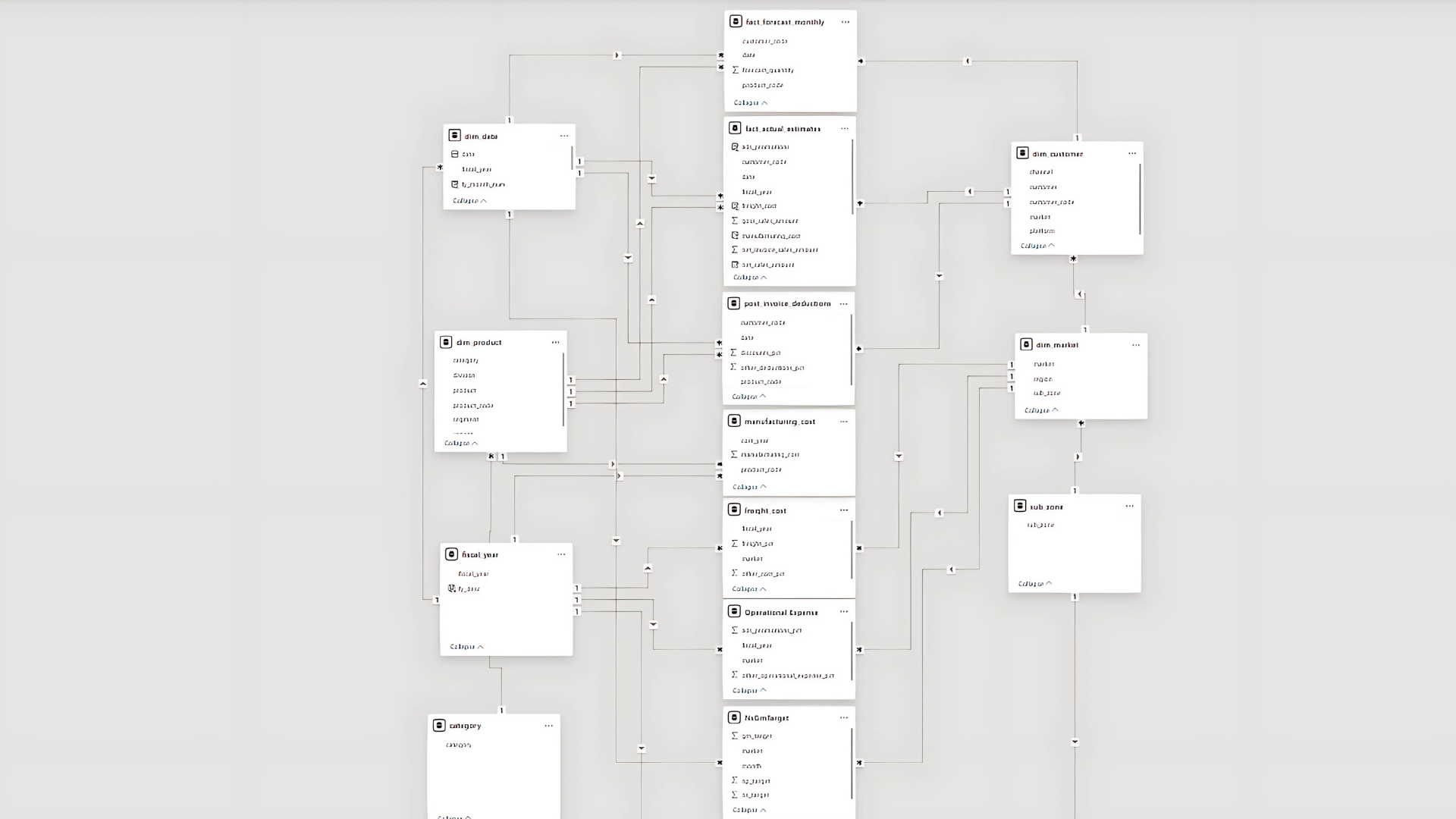Click the dim_date table icon
The image size is (1456, 819).
pos(454,136)
